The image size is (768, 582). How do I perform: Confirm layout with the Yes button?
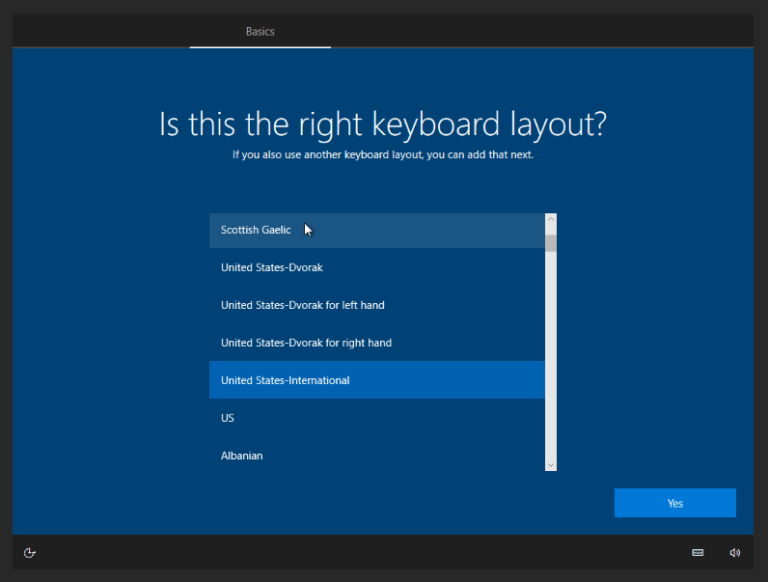pyautogui.click(x=675, y=503)
